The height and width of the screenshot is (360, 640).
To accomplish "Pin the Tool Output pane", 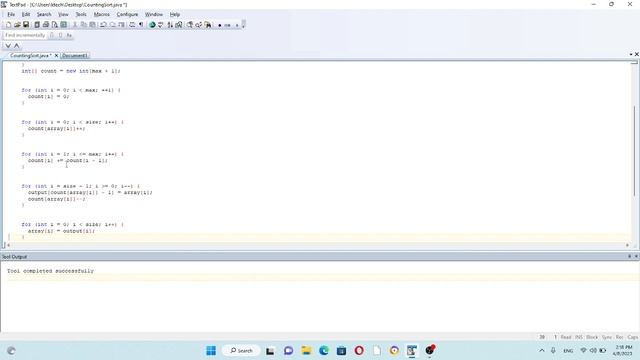I will (x=629, y=256).
